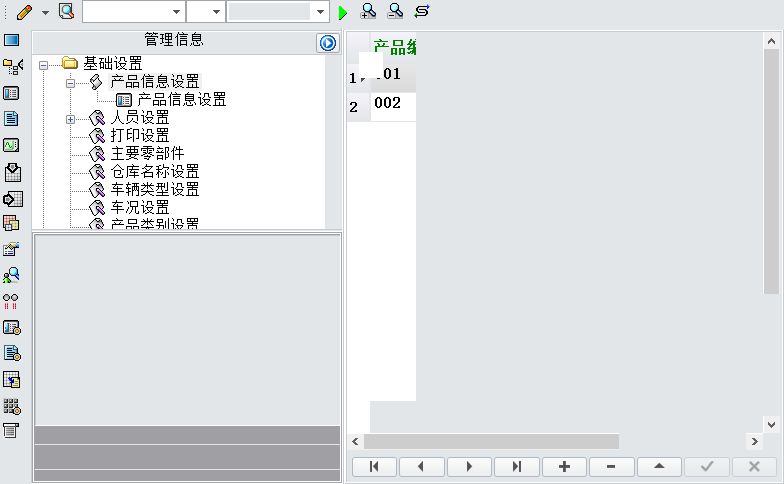This screenshot has height=484, width=784.
Task: Click the list box icon at sidebar bottom
Action: click(x=10, y=430)
